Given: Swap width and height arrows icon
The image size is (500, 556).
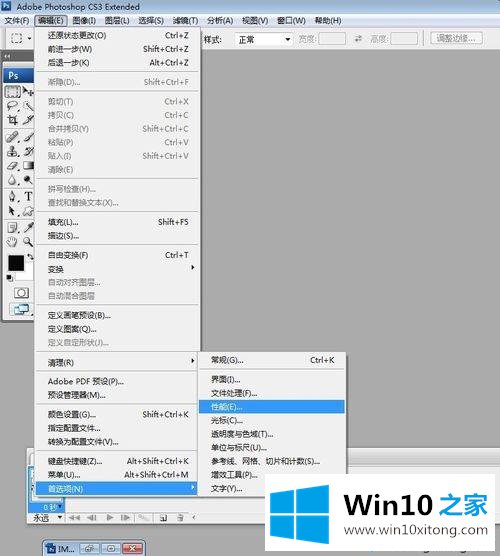Looking at the screenshot, I should (358, 39).
